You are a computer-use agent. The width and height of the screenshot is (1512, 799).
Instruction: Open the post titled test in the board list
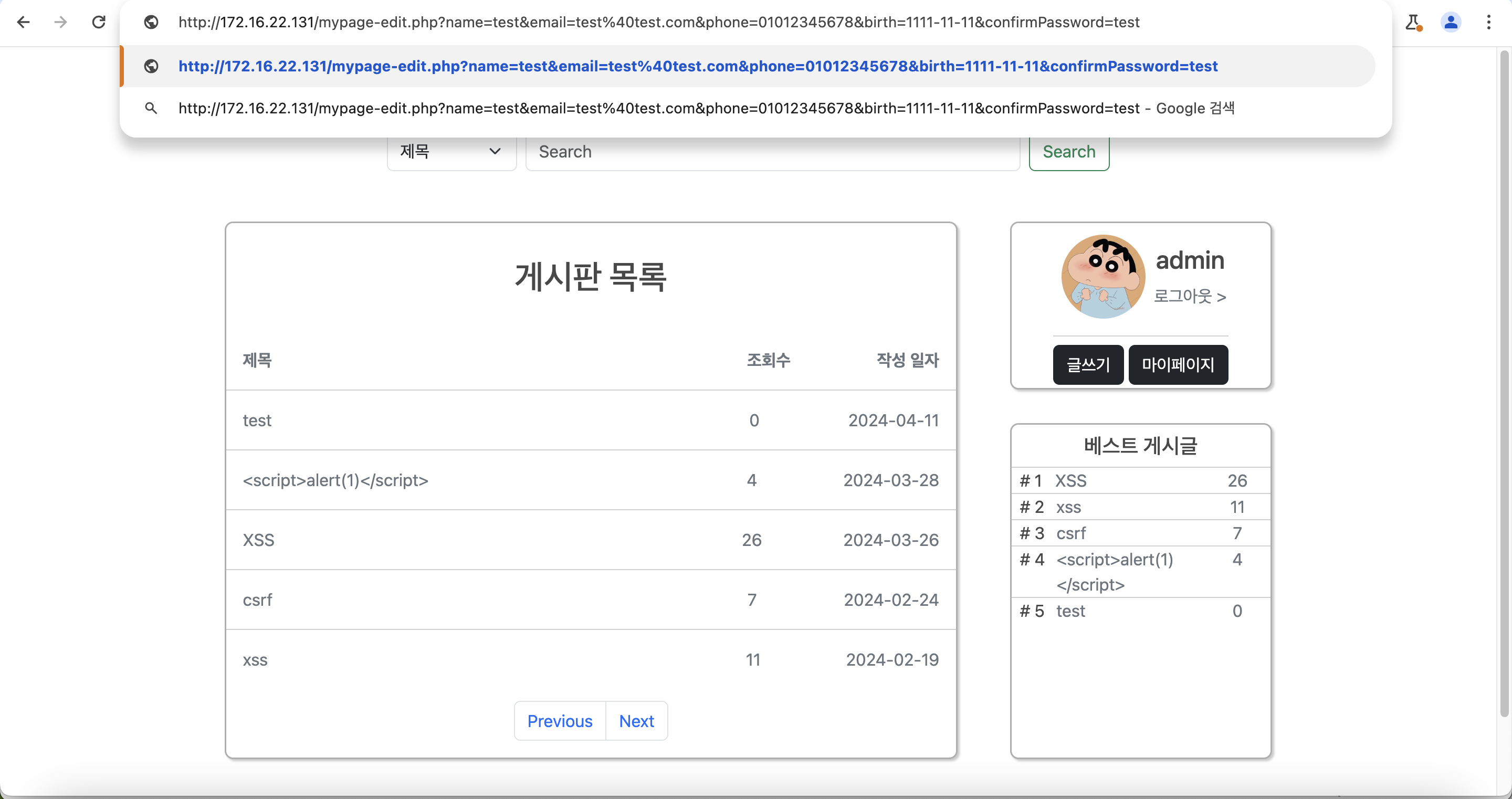[257, 420]
